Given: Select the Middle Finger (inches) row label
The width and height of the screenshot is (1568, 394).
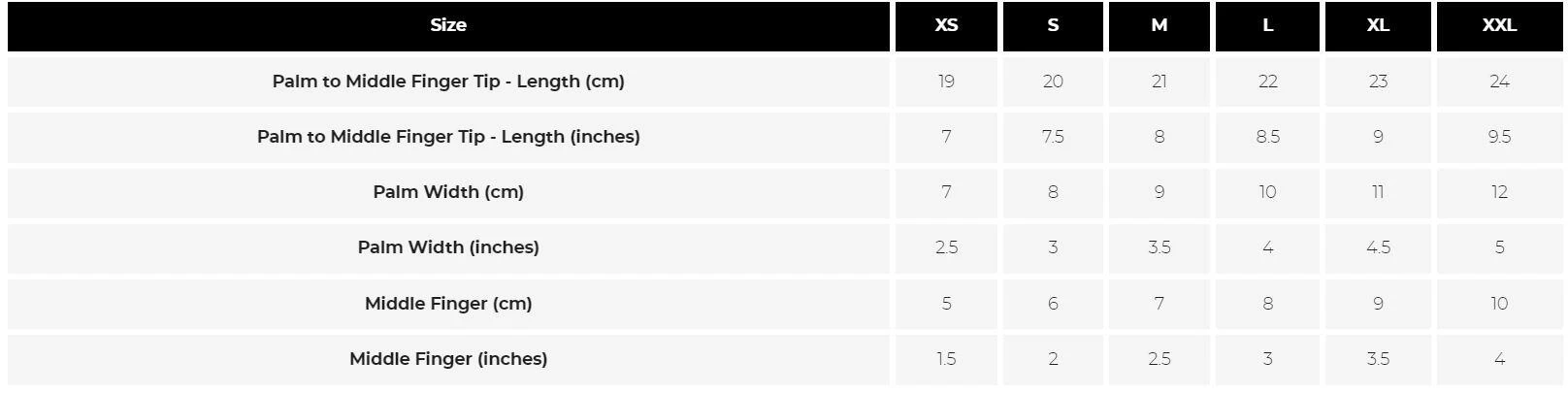Looking at the screenshot, I should click(448, 359).
